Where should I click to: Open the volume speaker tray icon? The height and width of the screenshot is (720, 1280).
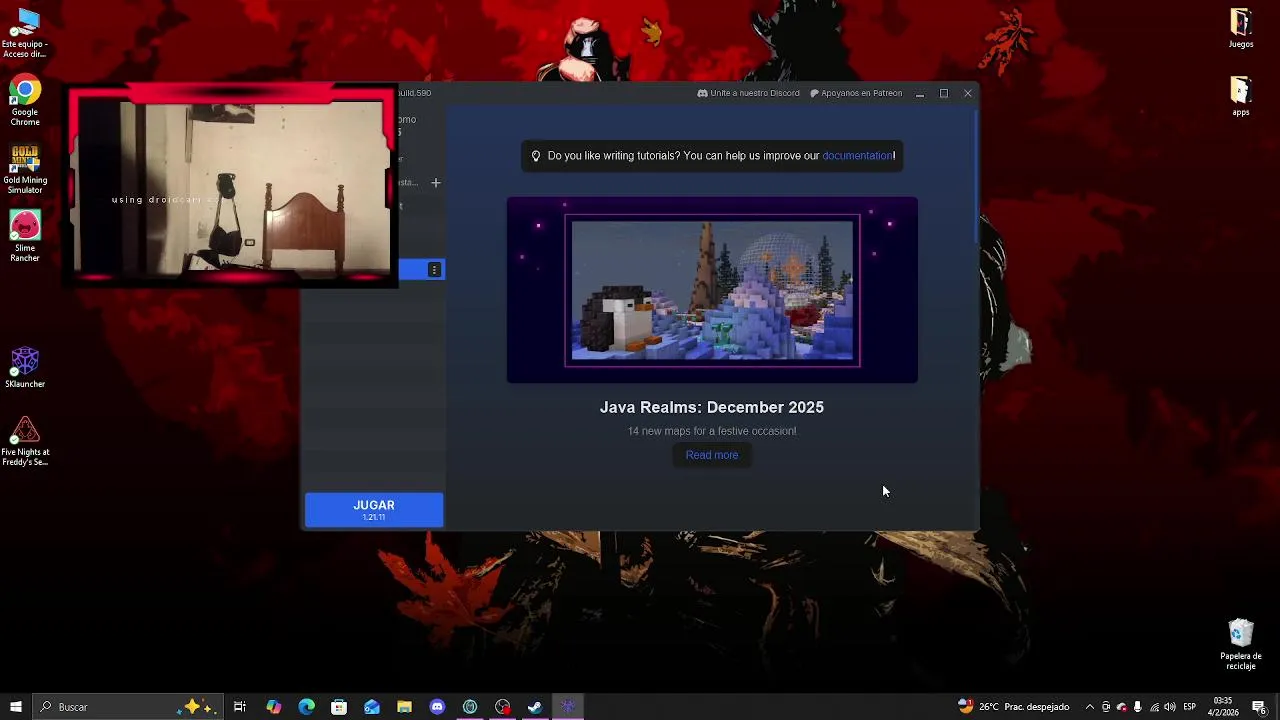[1171, 707]
